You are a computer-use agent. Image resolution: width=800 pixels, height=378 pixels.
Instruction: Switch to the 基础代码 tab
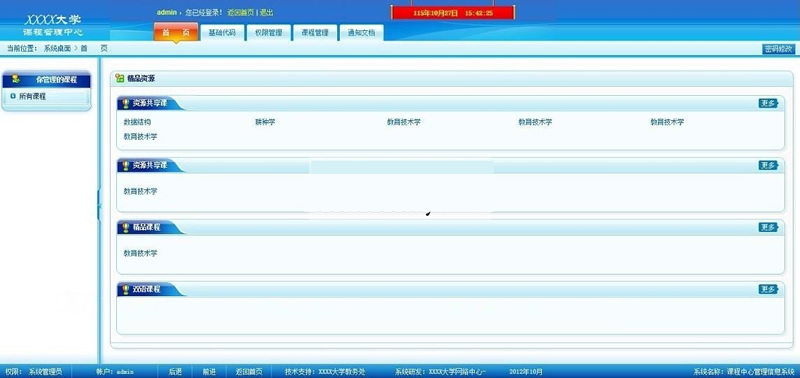click(x=222, y=33)
